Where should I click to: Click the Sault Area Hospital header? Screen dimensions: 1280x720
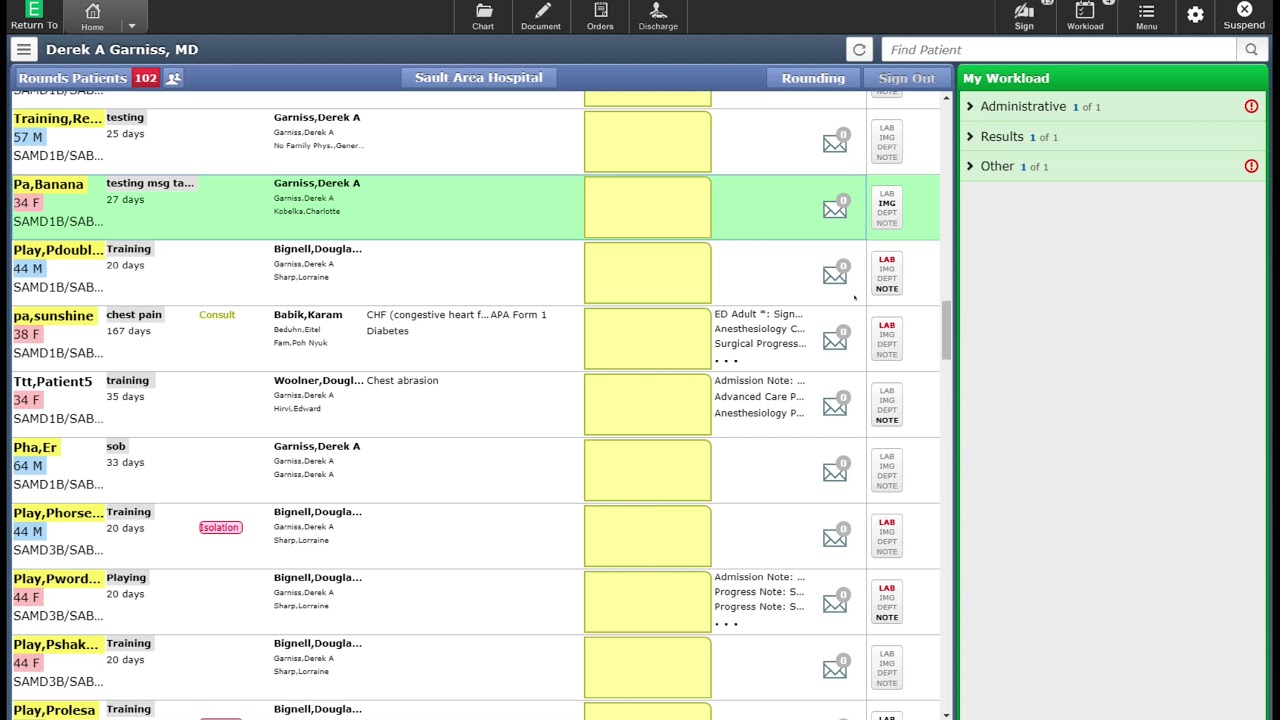click(478, 78)
